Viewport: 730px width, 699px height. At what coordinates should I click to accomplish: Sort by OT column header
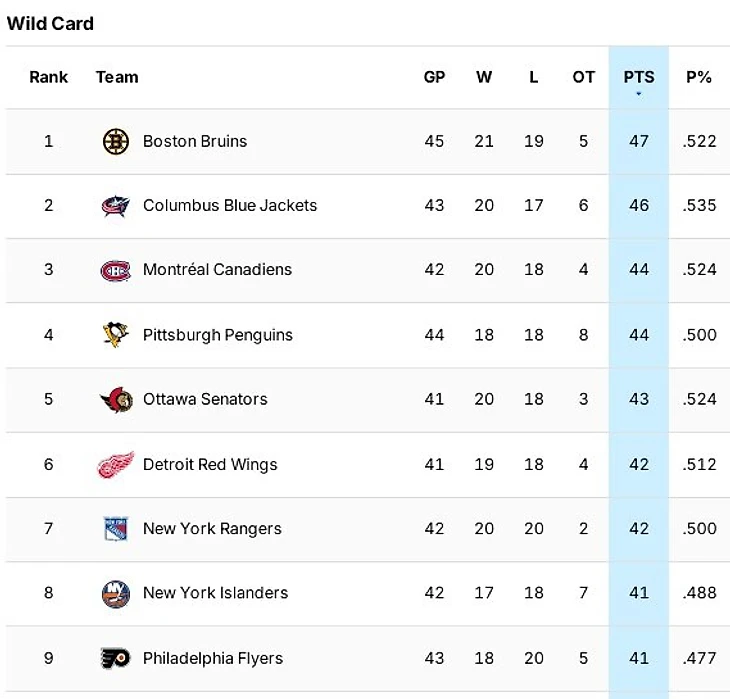coord(584,77)
